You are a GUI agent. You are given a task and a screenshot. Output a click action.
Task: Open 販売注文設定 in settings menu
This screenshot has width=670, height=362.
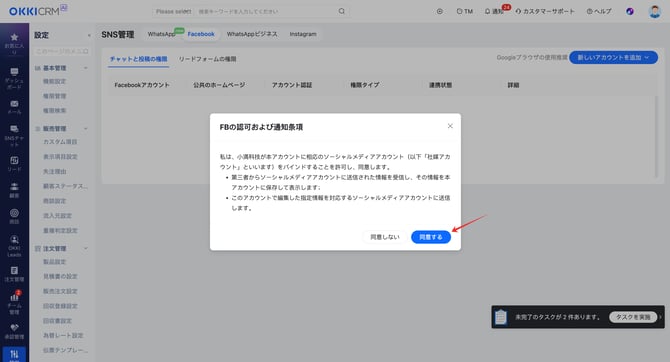pos(60,291)
